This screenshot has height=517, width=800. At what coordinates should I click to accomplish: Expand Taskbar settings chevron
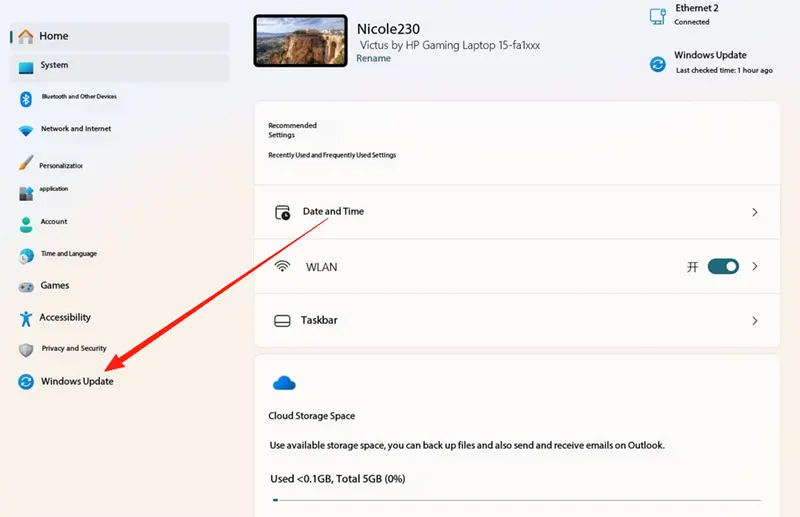coord(755,321)
